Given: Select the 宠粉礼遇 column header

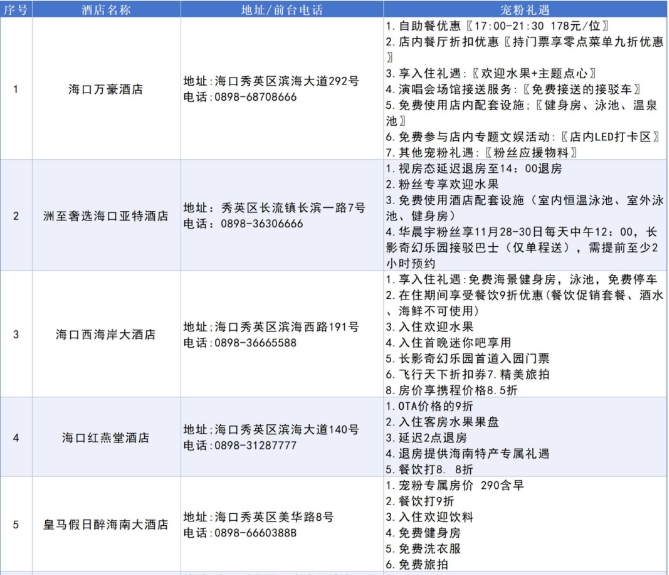Looking at the screenshot, I should pyautogui.click(x=524, y=8).
